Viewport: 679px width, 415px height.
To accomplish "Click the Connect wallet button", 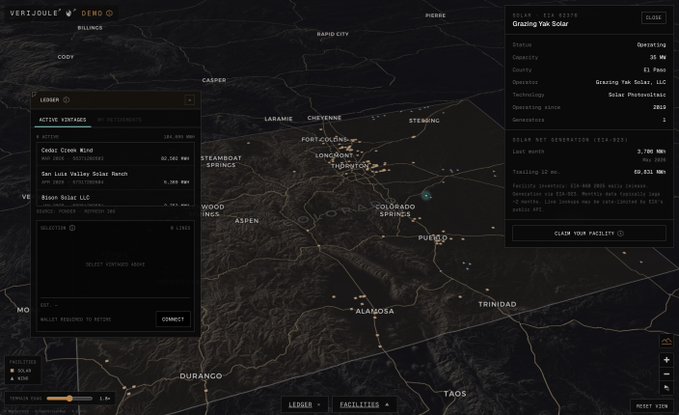I will pyautogui.click(x=173, y=319).
